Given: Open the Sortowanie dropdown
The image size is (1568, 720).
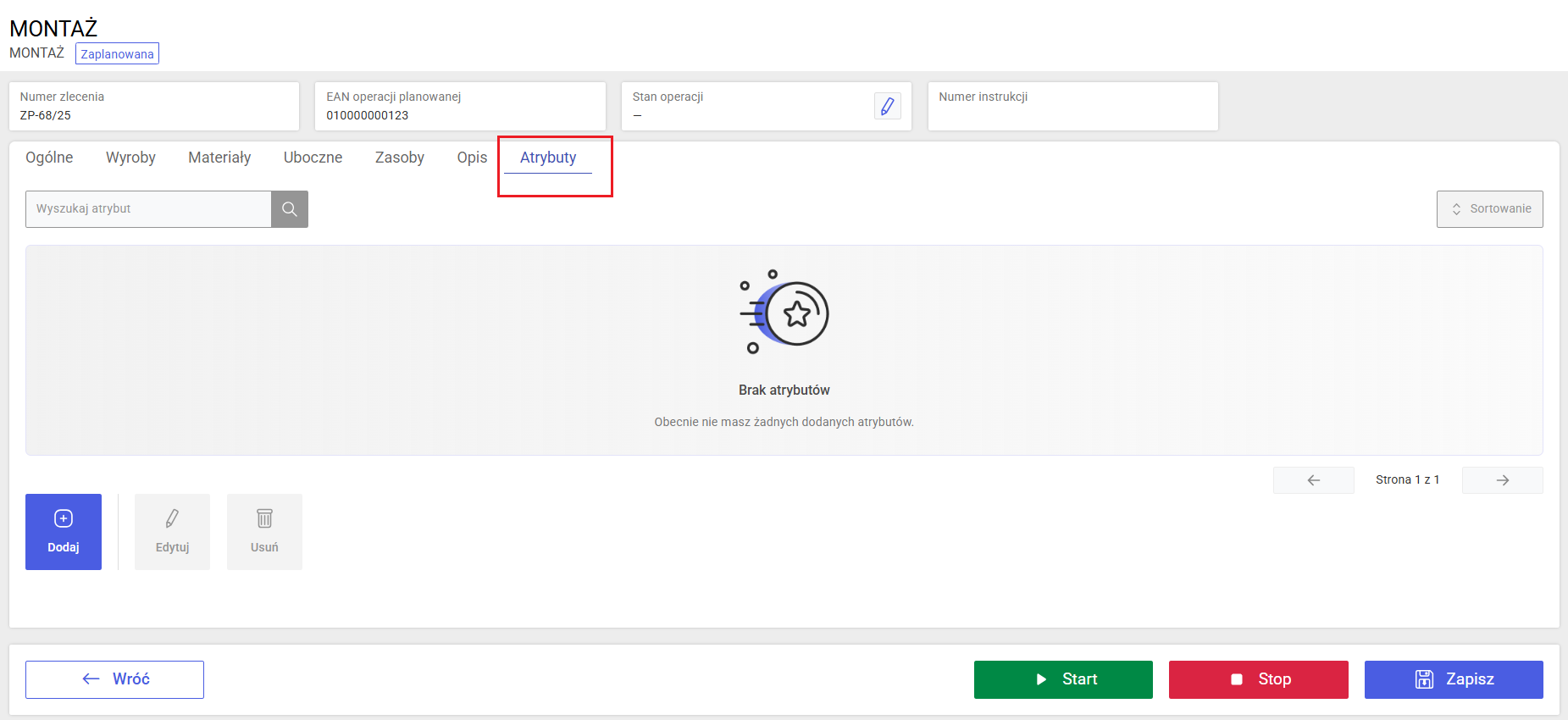Looking at the screenshot, I should [x=1489, y=209].
